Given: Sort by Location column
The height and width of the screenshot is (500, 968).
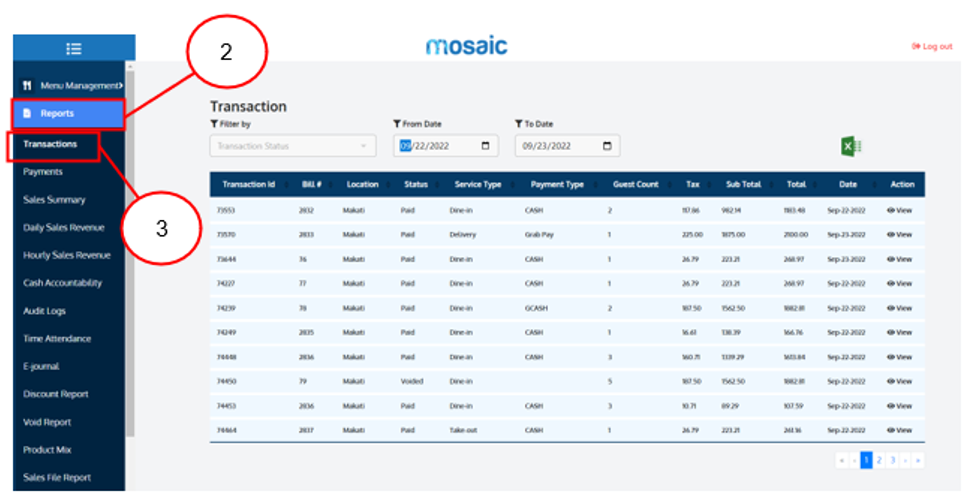Looking at the screenshot, I should [x=362, y=185].
